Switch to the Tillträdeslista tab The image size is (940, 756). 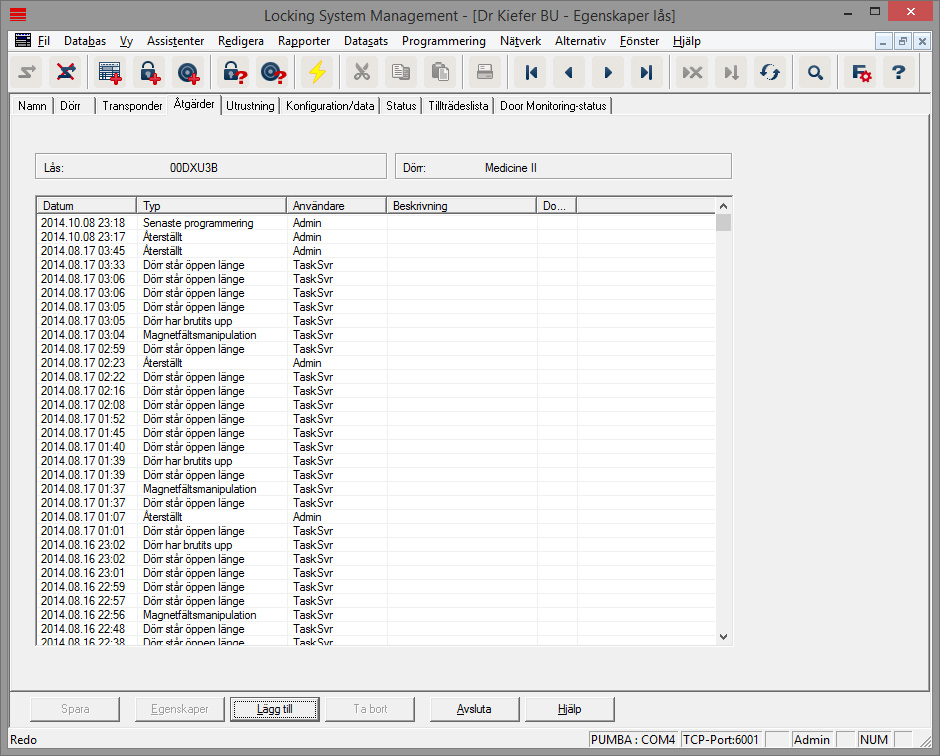pos(458,106)
